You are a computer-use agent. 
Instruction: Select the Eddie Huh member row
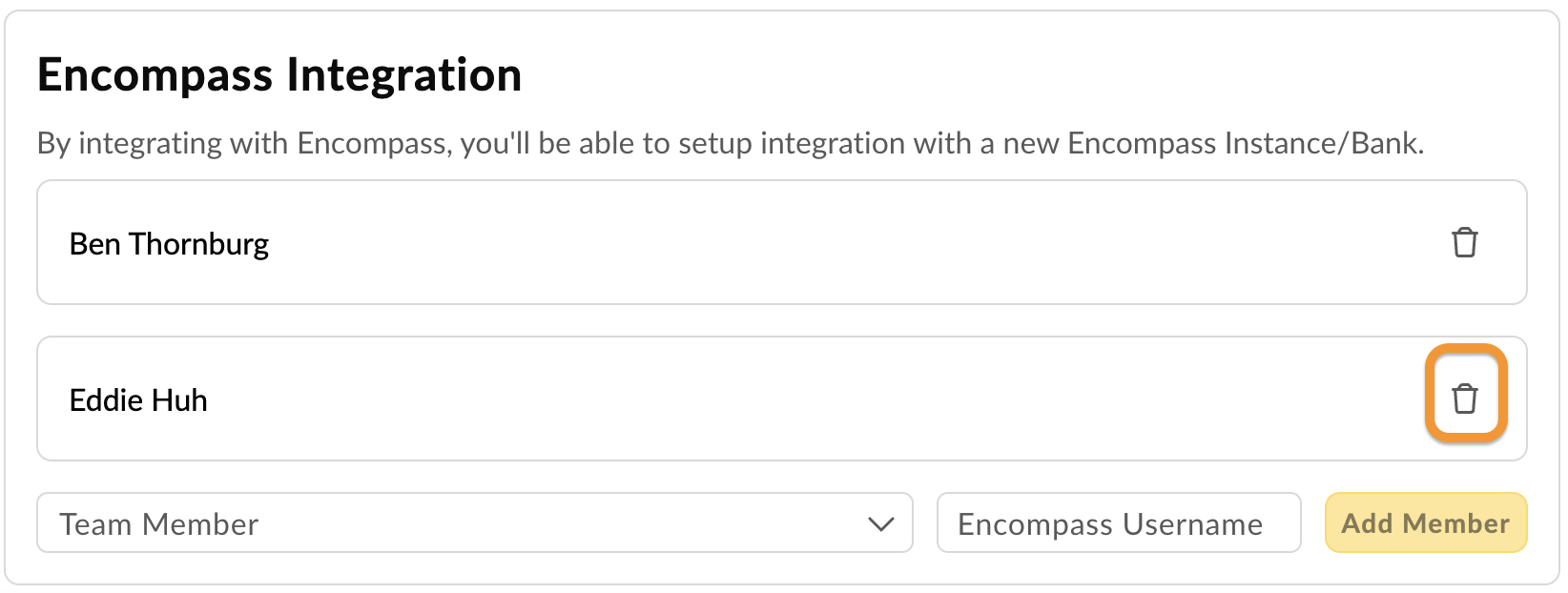(x=668, y=399)
